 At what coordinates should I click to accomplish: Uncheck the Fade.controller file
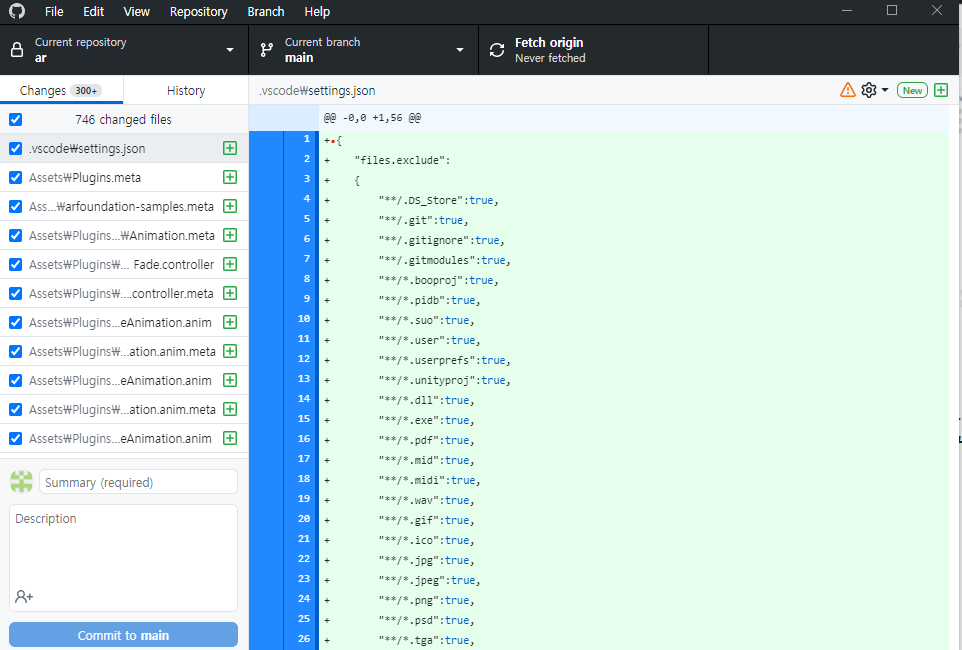16,264
